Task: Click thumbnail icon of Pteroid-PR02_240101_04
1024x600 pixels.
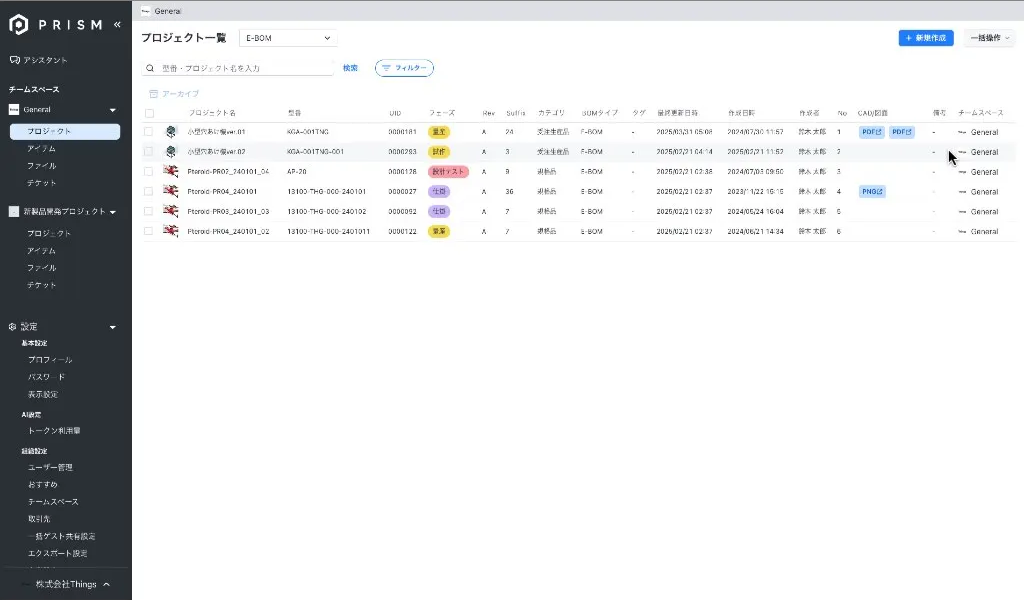Action: coord(170,171)
